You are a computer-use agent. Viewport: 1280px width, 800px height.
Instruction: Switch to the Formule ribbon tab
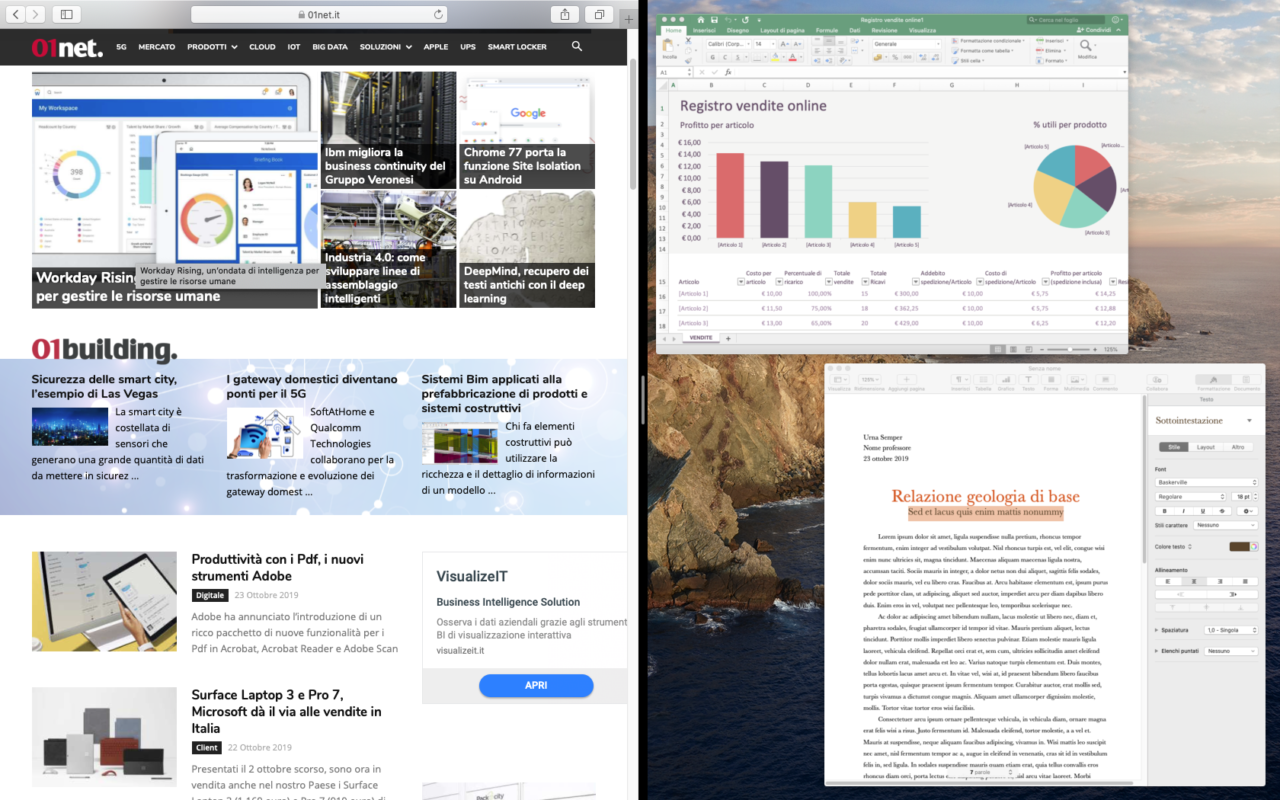[826, 31]
